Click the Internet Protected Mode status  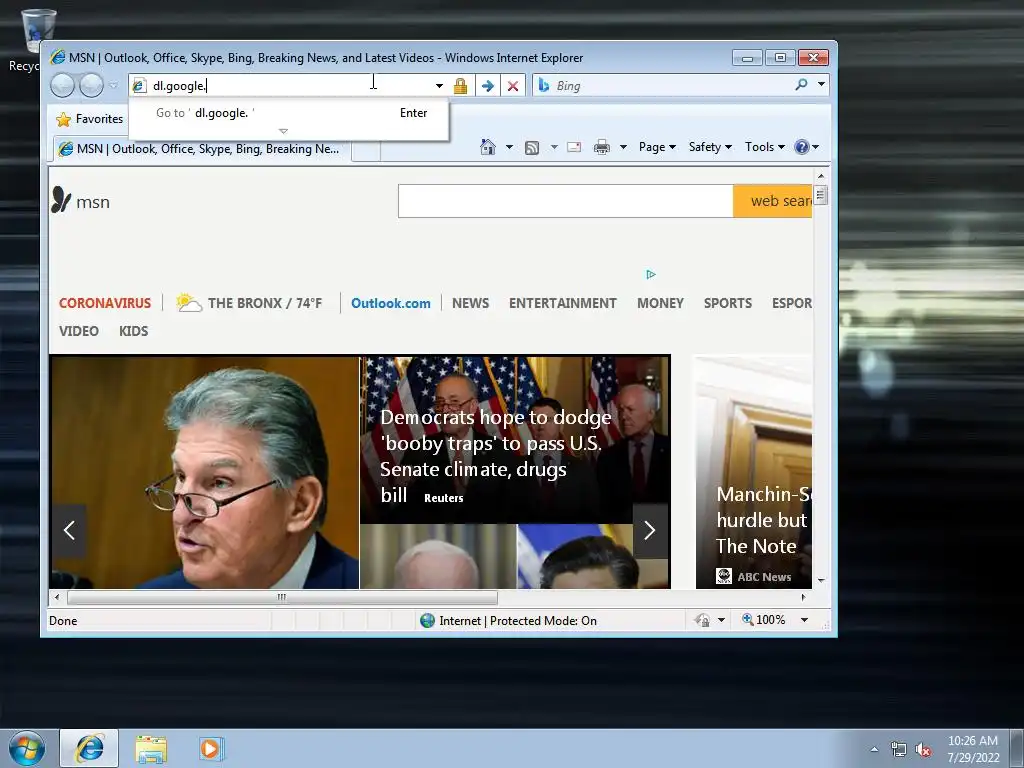coord(508,620)
